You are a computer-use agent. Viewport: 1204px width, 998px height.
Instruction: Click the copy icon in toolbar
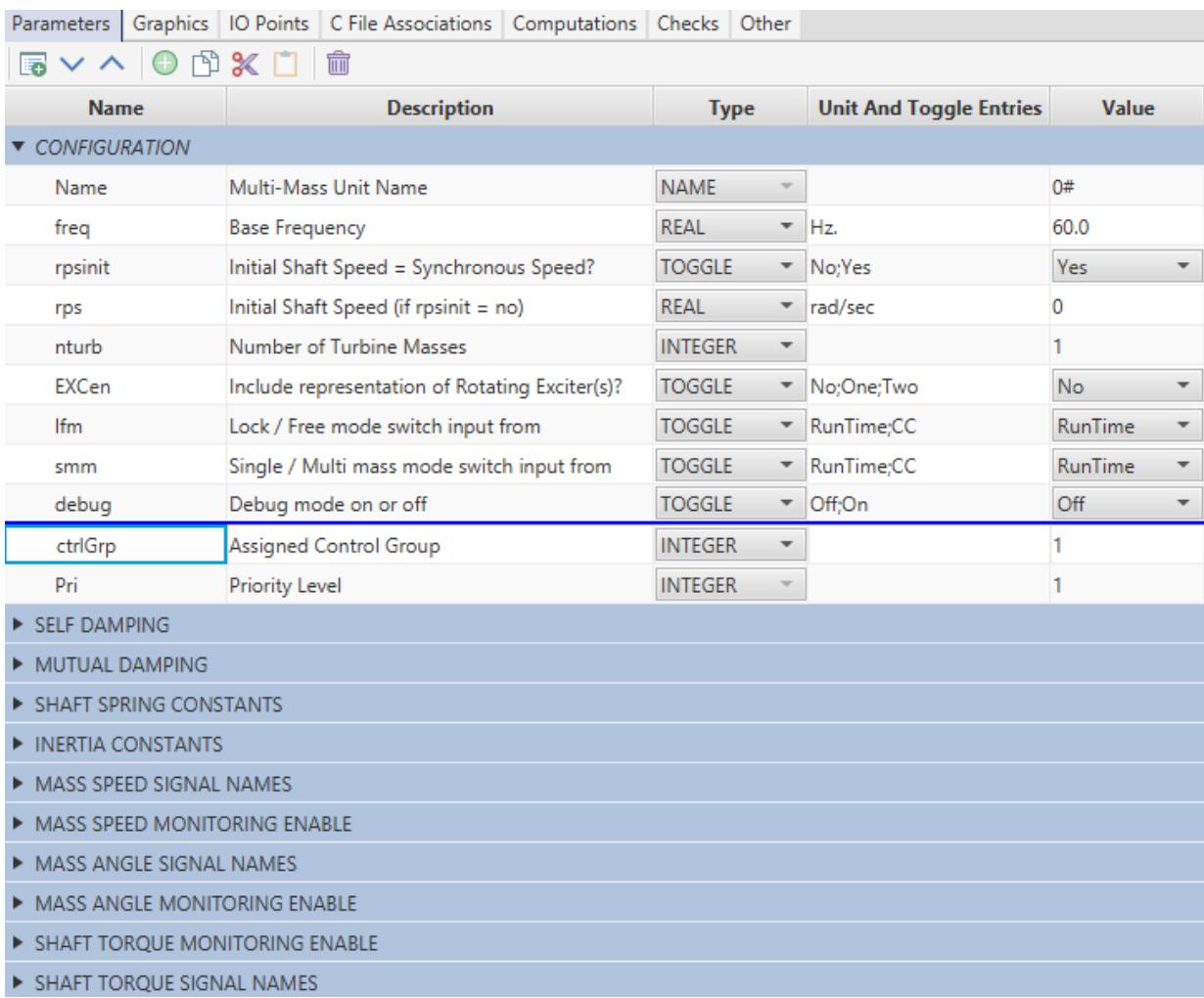click(x=206, y=65)
